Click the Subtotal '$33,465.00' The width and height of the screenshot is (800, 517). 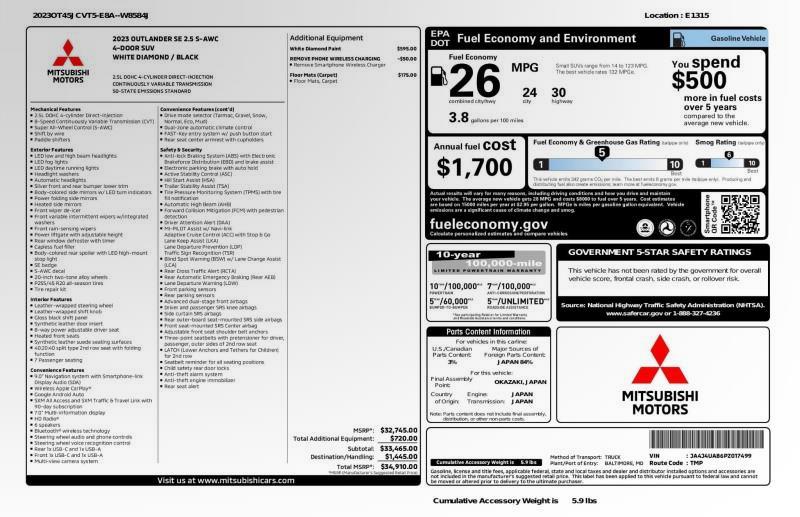pos(398,449)
